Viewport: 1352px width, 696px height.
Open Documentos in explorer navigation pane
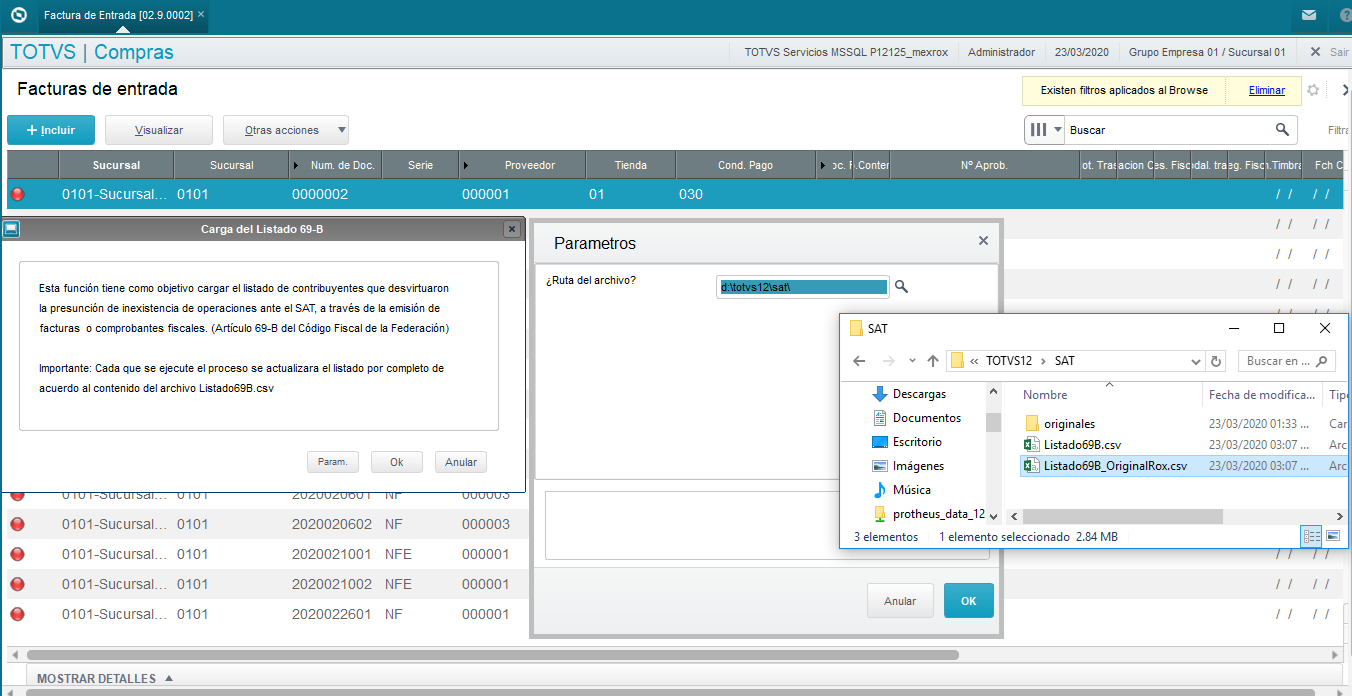tap(926, 418)
